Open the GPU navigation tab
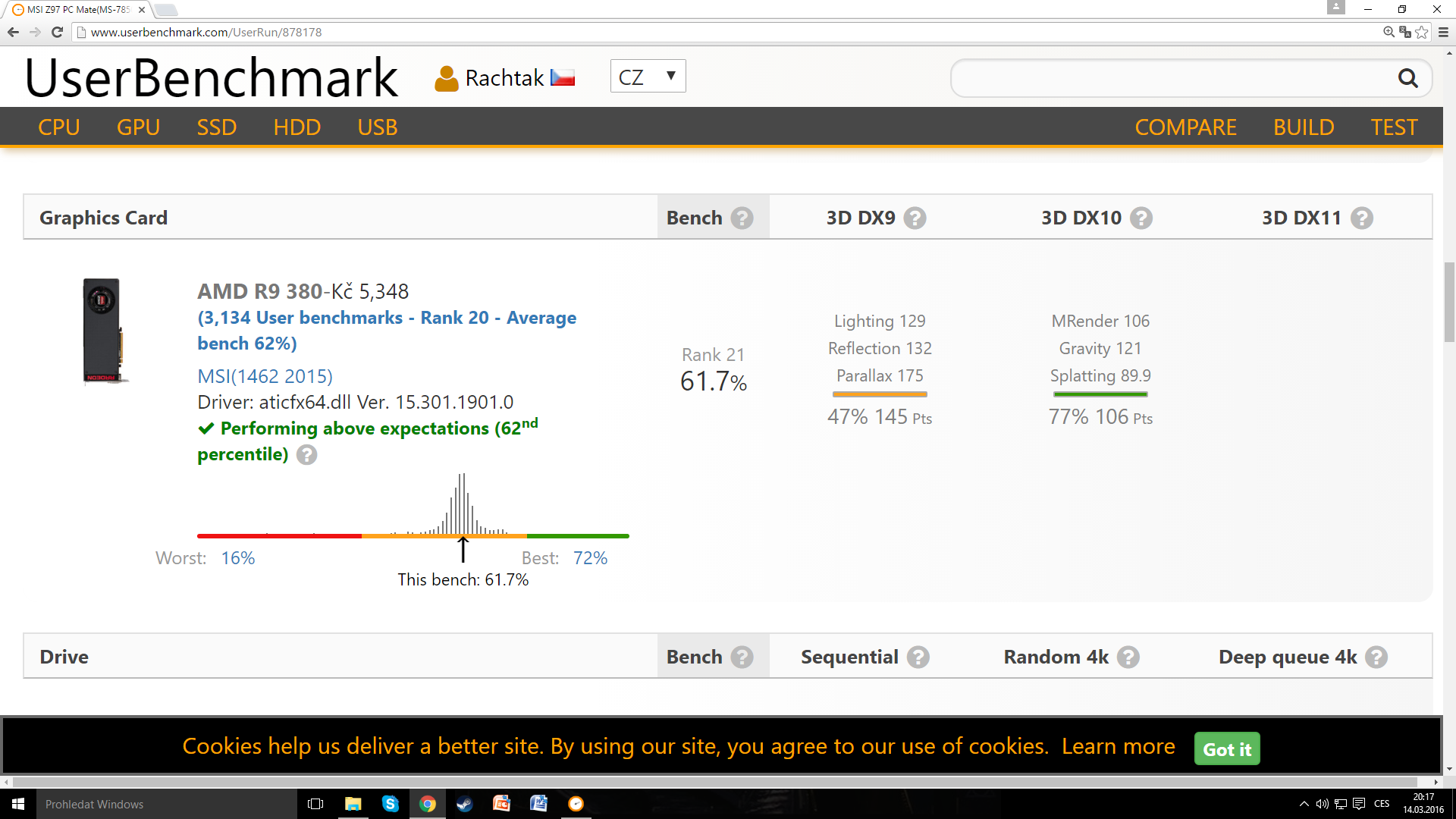This screenshot has width=1456, height=819. pyautogui.click(x=138, y=127)
